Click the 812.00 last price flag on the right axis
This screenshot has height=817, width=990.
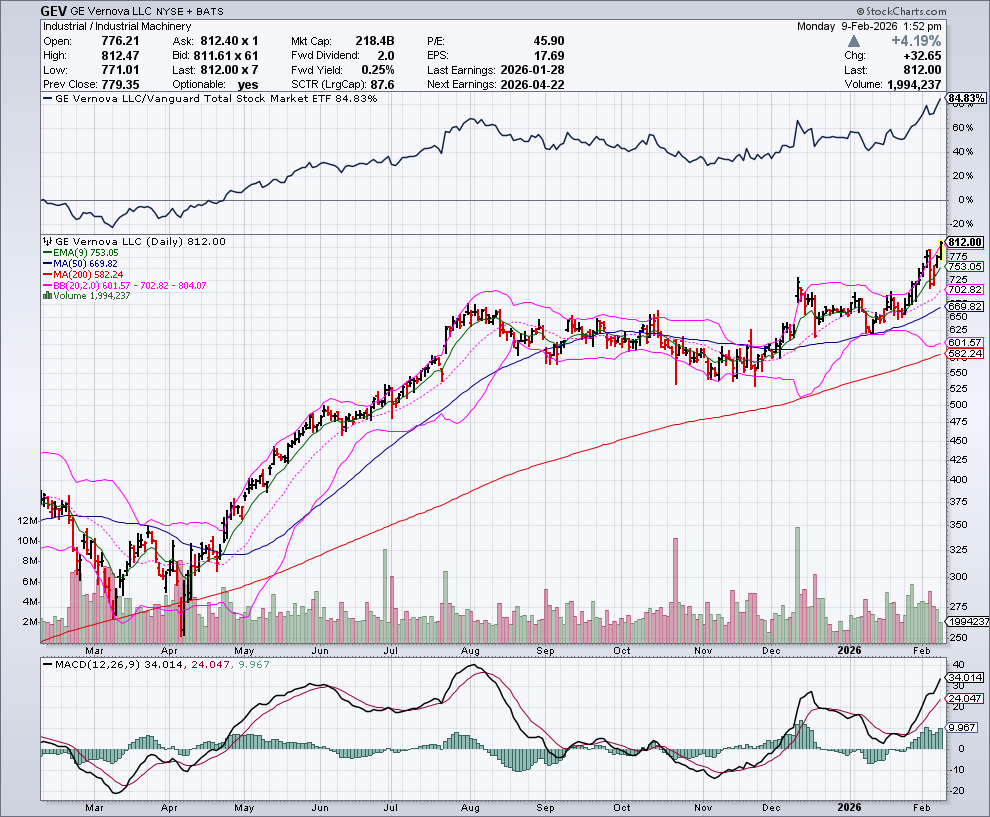[x=964, y=242]
